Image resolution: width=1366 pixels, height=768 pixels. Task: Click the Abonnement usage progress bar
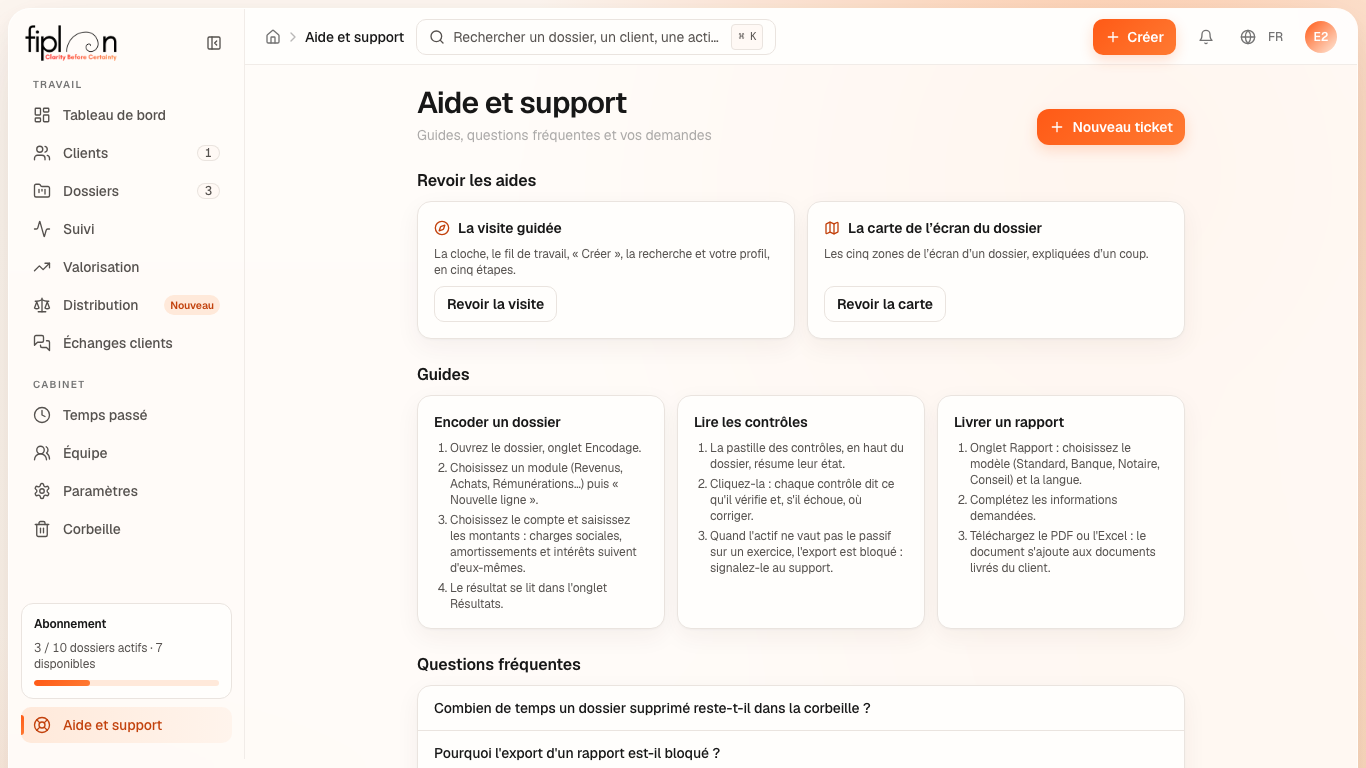point(126,683)
